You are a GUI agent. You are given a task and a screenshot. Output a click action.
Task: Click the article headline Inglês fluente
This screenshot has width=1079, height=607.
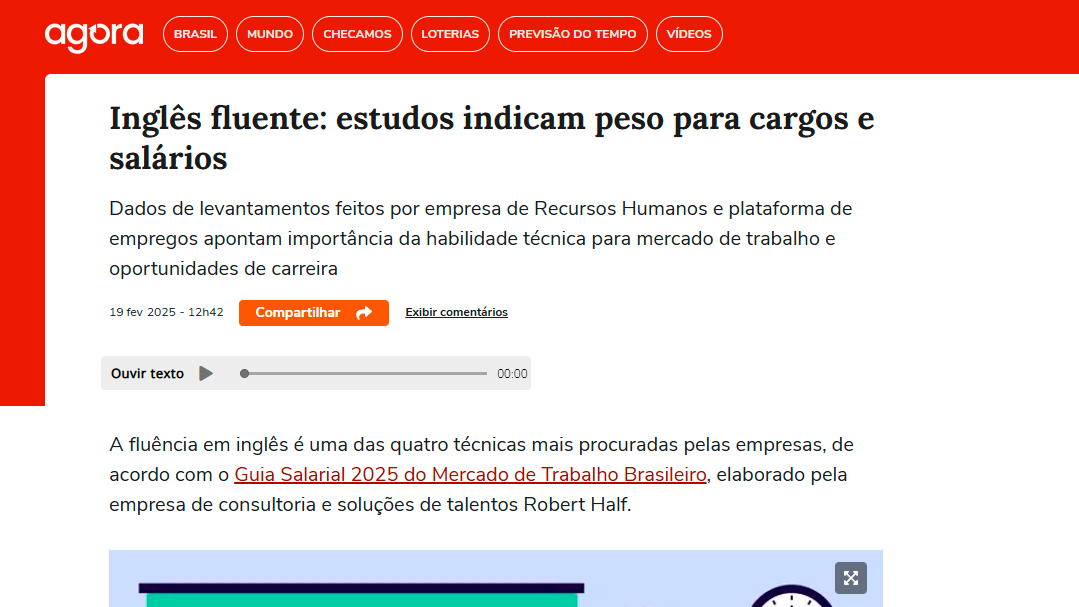pos(491,138)
